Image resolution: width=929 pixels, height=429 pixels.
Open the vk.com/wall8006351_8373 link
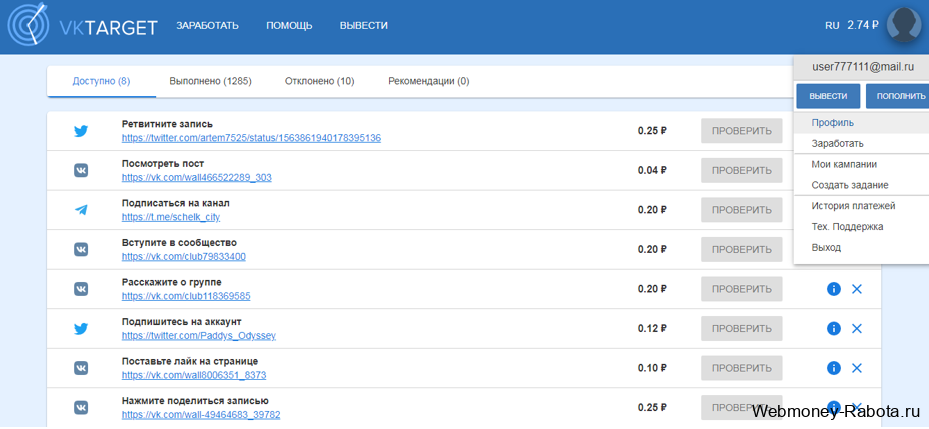pos(194,375)
